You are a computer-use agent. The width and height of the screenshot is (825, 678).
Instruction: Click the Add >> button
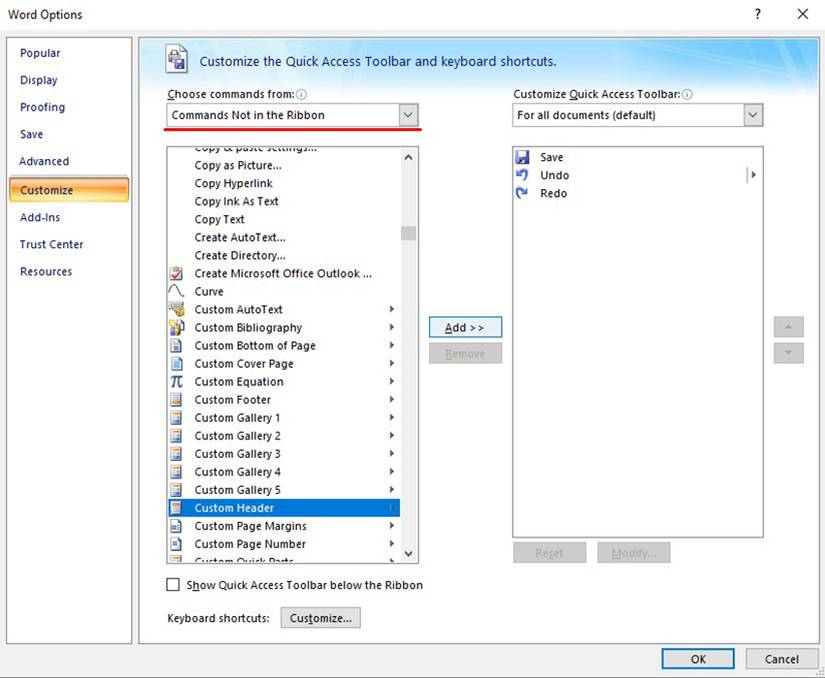point(465,327)
